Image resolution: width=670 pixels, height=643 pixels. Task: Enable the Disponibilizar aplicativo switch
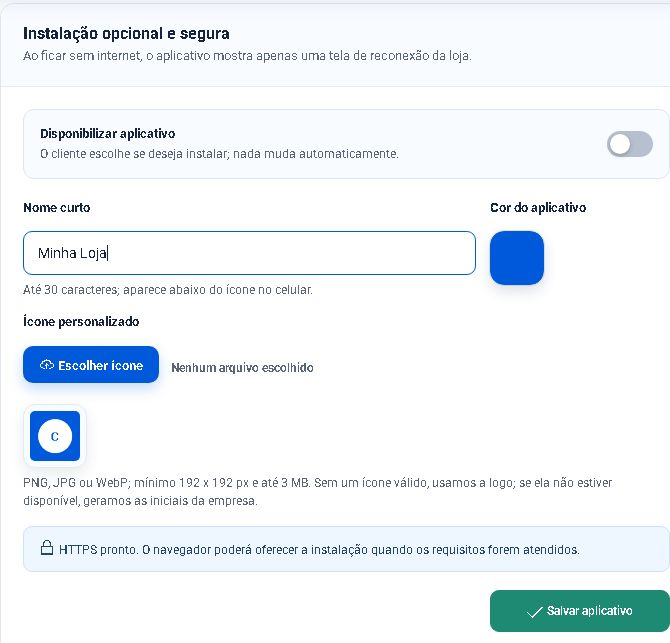(x=629, y=144)
